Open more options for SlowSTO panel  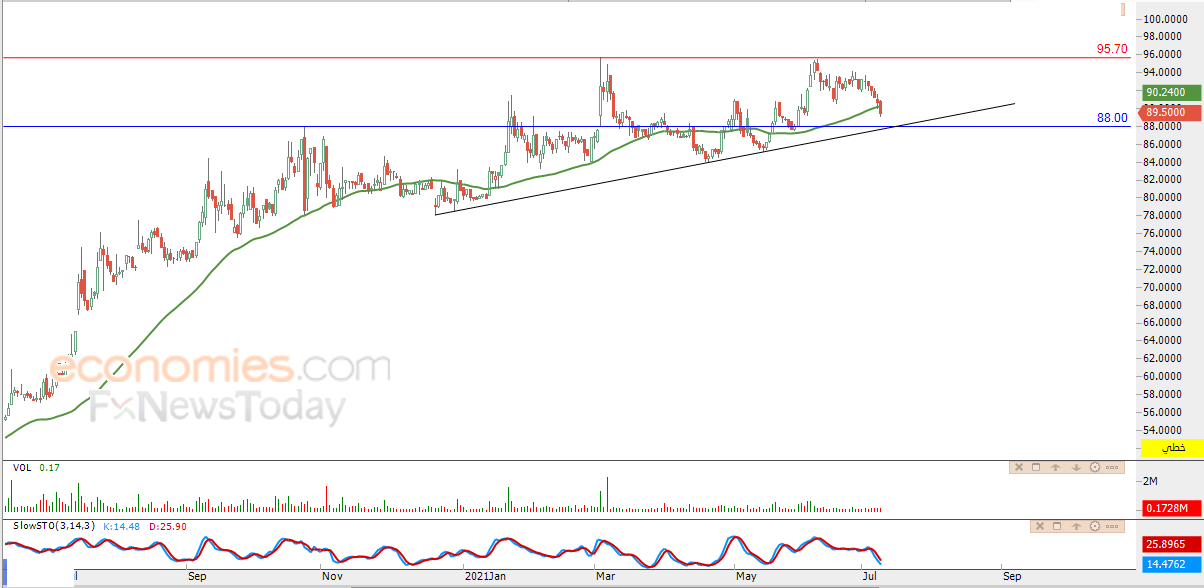(x=1113, y=526)
